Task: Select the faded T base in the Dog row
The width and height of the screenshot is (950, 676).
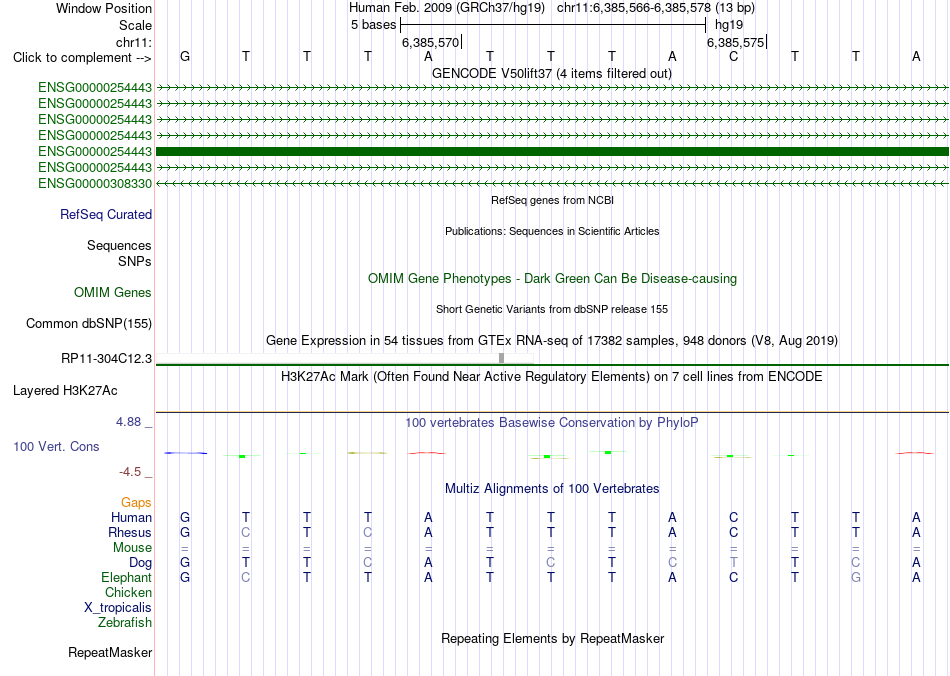Action: point(734,563)
